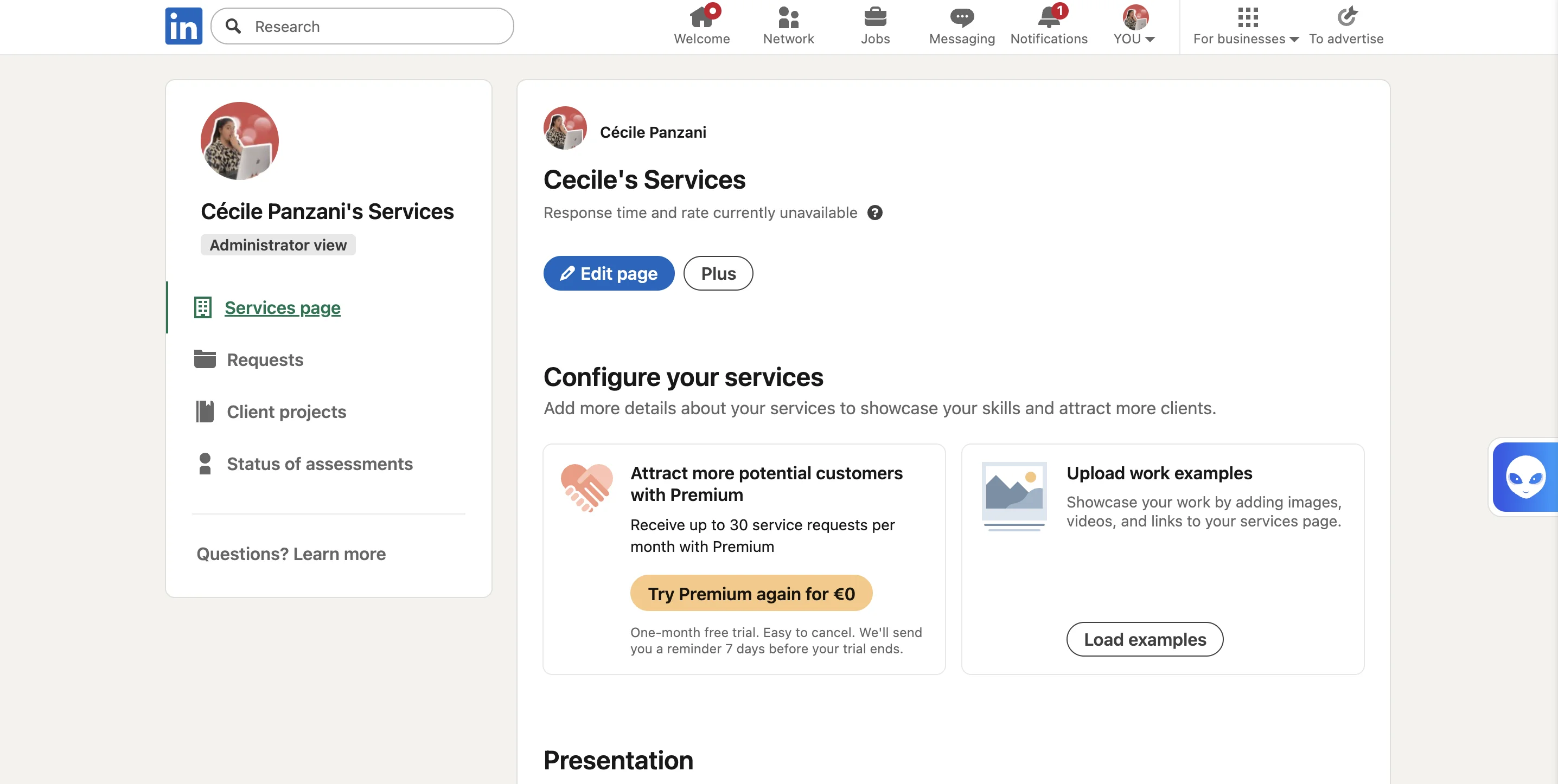Open Status of assessments
Screen dimensions: 1558x784
pyautogui.click(x=320, y=464)
